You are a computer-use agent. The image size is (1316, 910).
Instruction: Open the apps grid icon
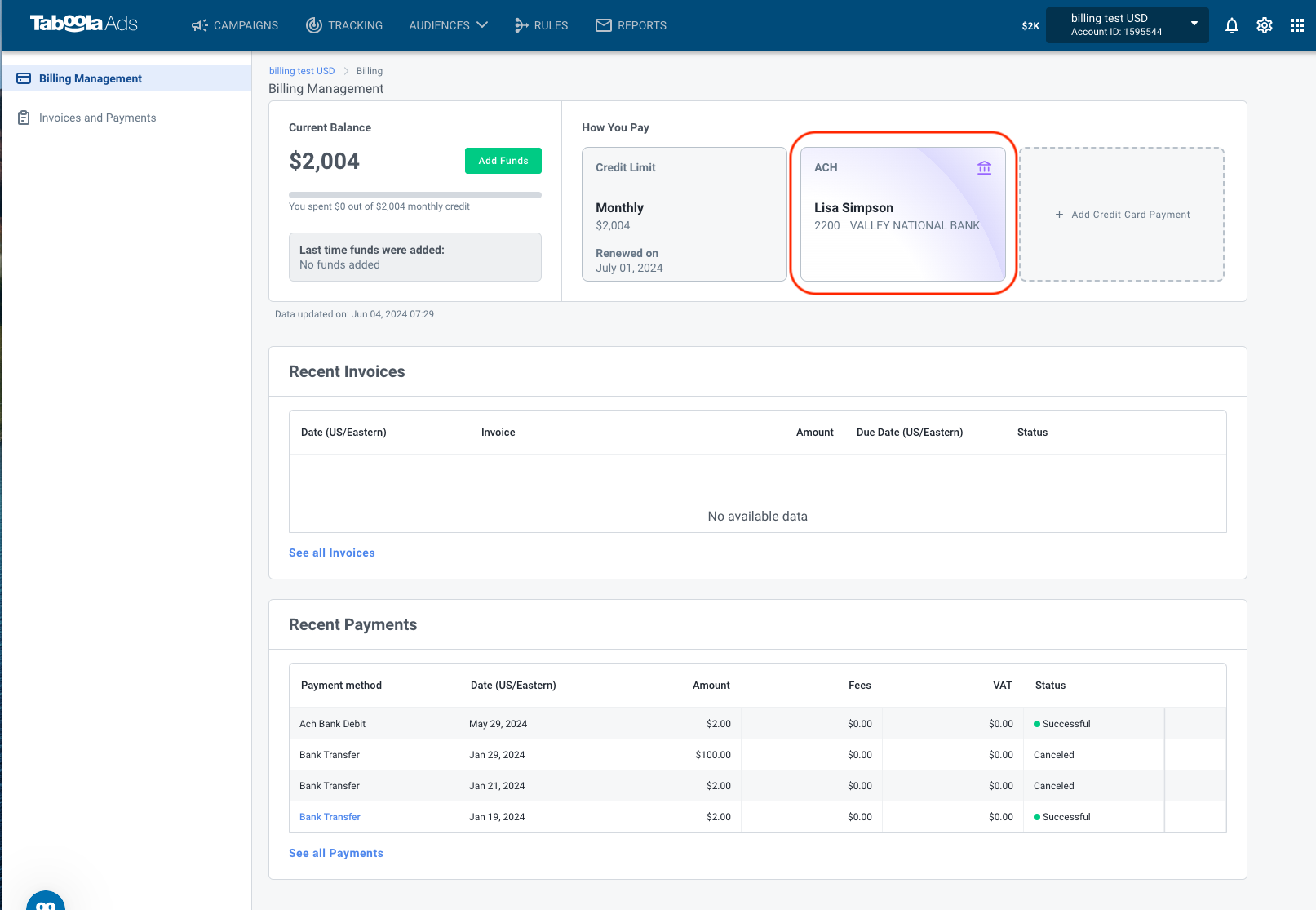point(1297,25)
